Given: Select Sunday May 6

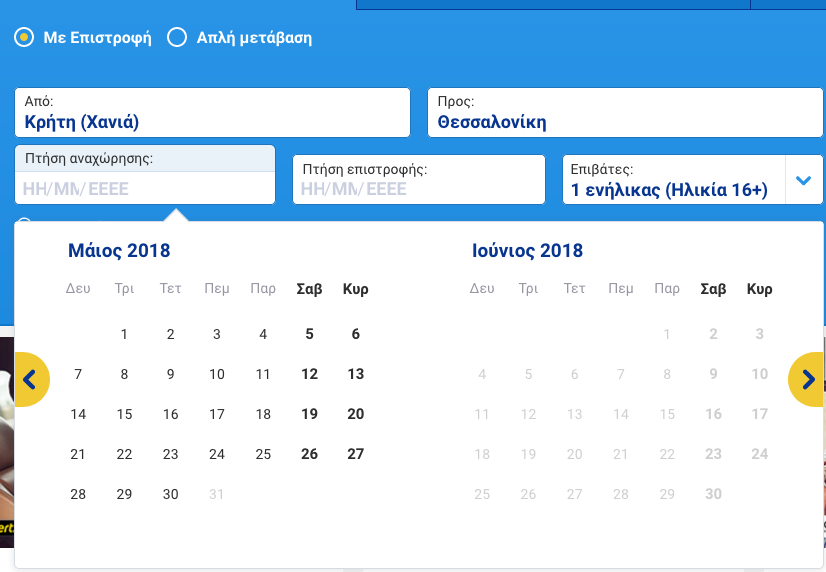Looking at the screenshot, I should coord(356,334).
